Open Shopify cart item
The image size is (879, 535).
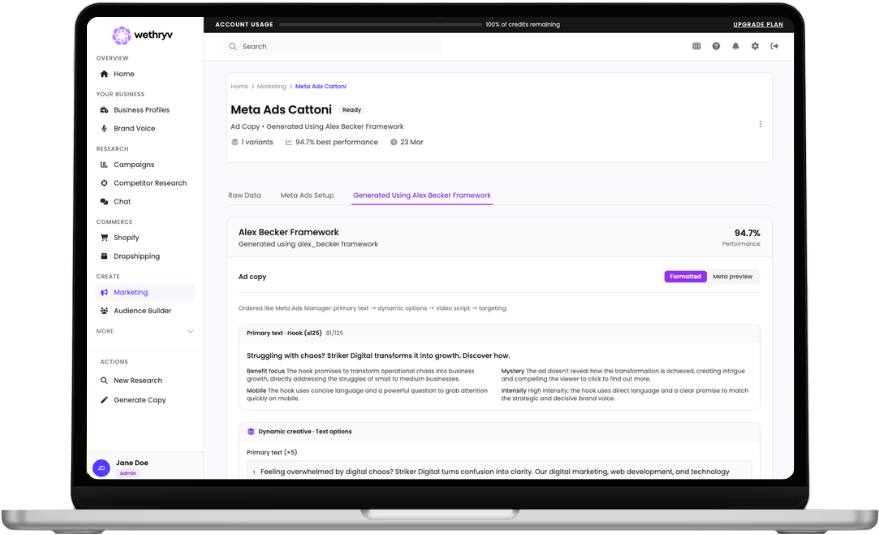coord(119,238)
